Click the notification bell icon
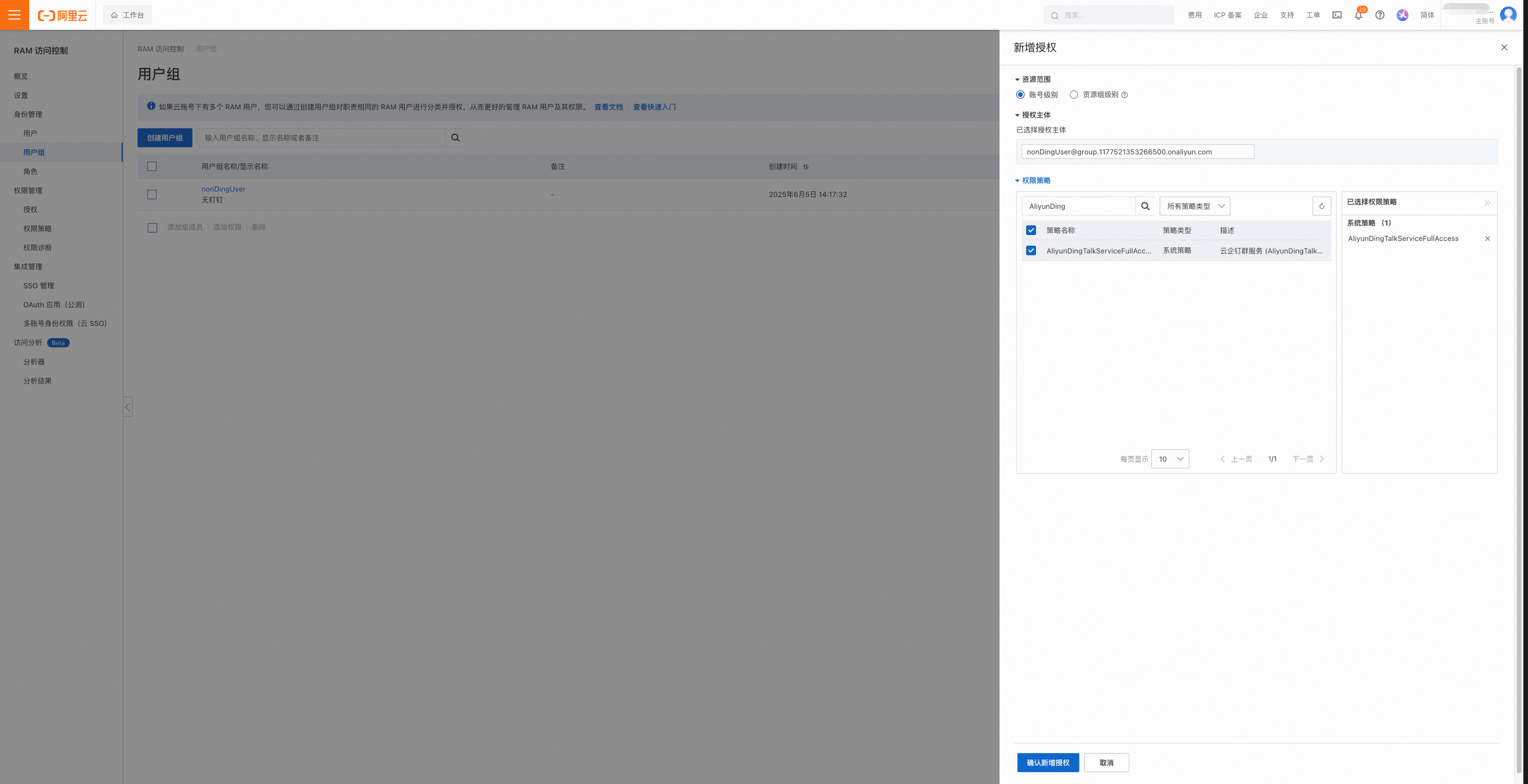Viewport: 1528px width, 784px height. [1358, 15]
